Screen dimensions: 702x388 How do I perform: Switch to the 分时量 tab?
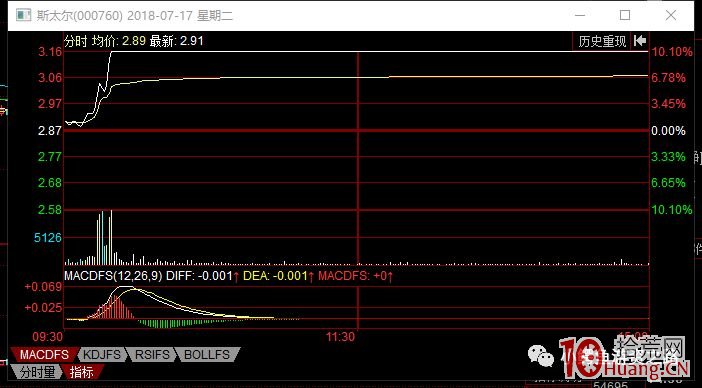[37, 372]
